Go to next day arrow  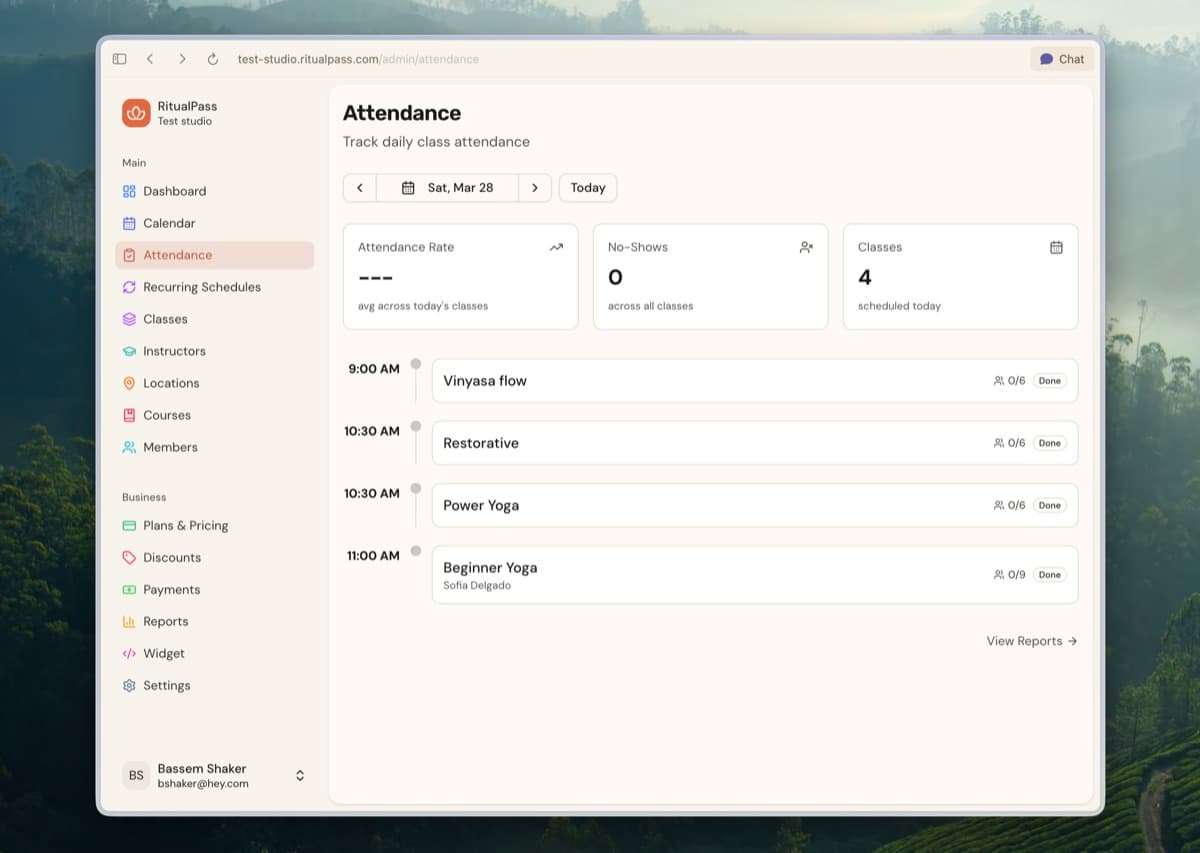[535, 188]
